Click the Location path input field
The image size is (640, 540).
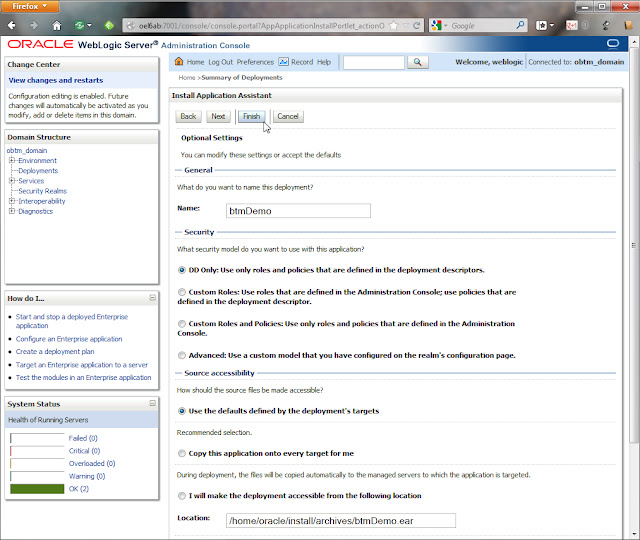tap(341, 521)
